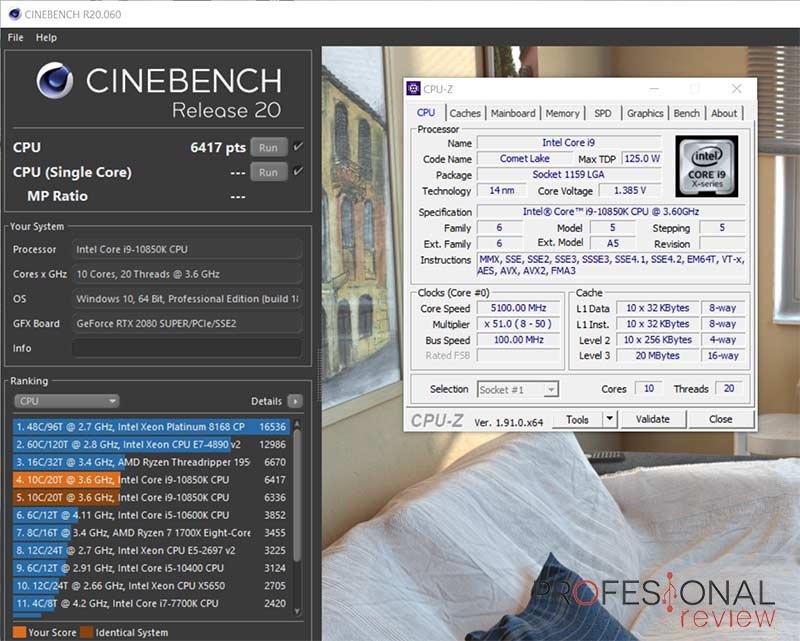The height and width of the screenshot is (641, 800).
Task: Click the Multiplier value x 51.0
Action: [518, 324]
